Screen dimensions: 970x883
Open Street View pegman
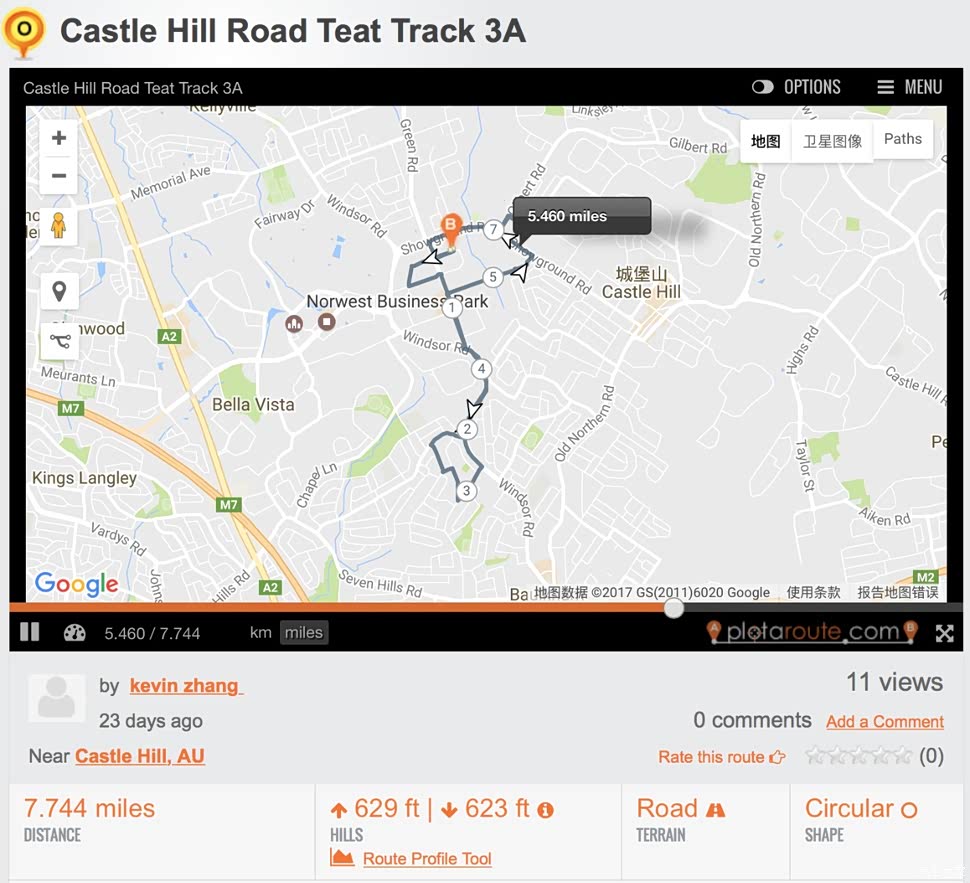[58, 226]
